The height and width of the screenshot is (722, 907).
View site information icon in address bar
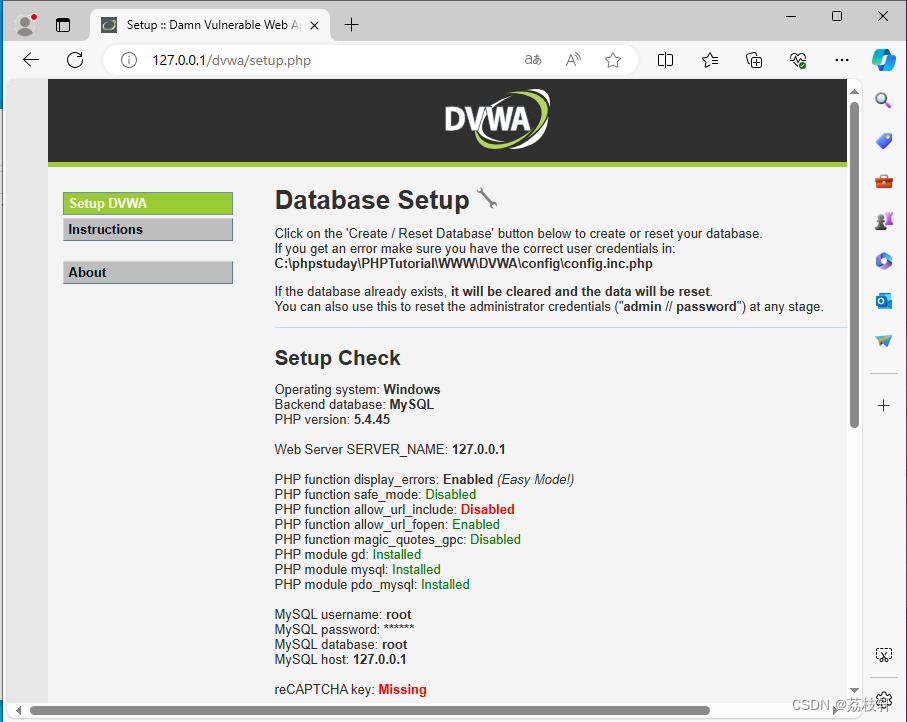(129, 60)
